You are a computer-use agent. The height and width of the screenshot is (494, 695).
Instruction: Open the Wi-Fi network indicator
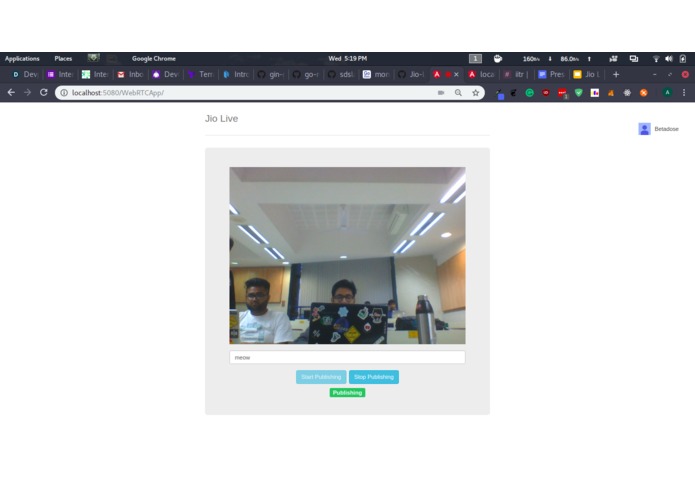click(656, 58)
